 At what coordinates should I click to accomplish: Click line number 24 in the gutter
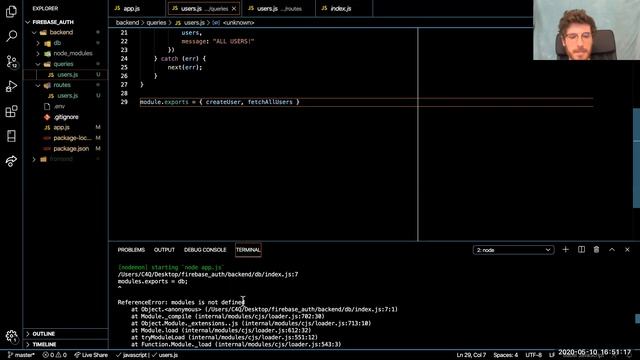point(124,59)
